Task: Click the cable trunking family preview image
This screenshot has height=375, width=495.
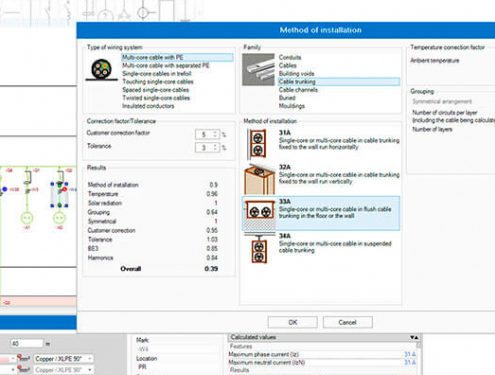Action: (258, 69)
